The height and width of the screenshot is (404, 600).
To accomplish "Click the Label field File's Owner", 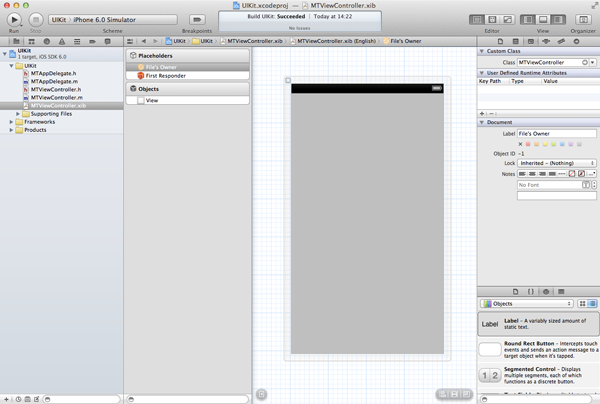I will click(557, 134).
